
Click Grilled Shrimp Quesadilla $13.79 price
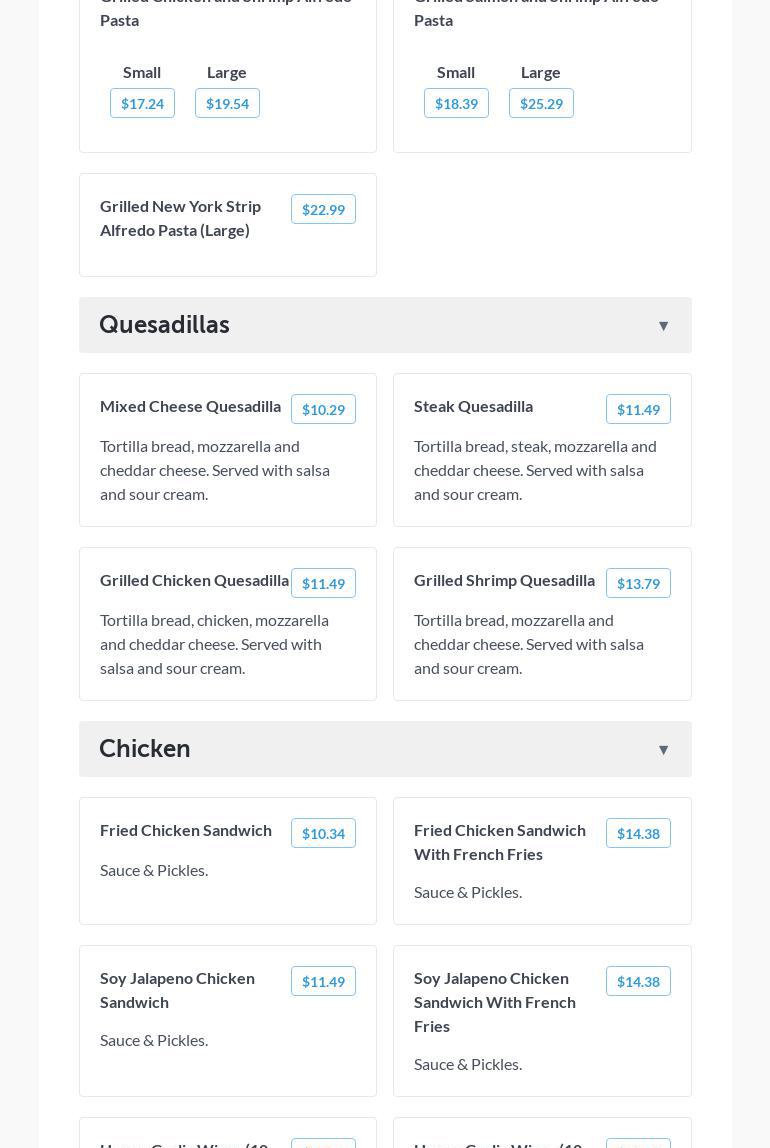pyautogui.click(x=638, y=584)
